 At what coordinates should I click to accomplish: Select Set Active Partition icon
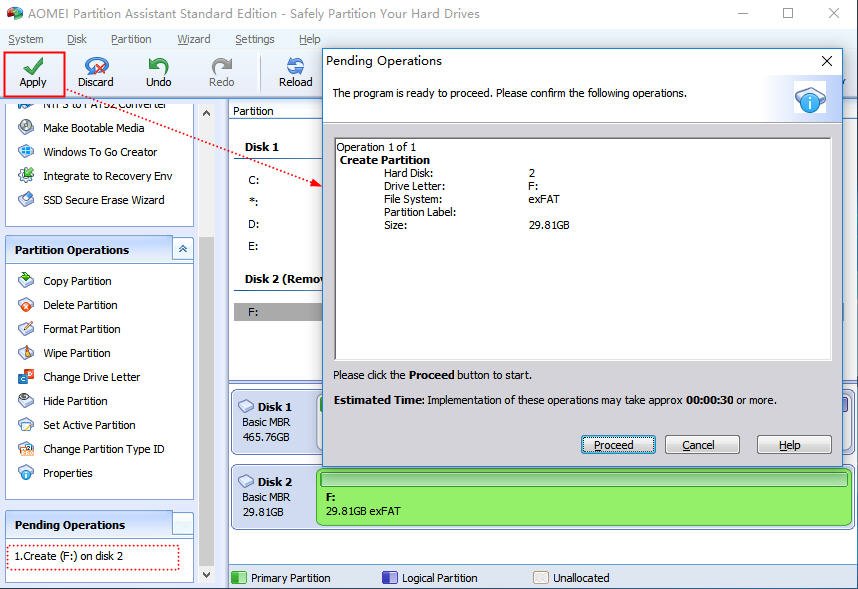[x=26, y=425]
